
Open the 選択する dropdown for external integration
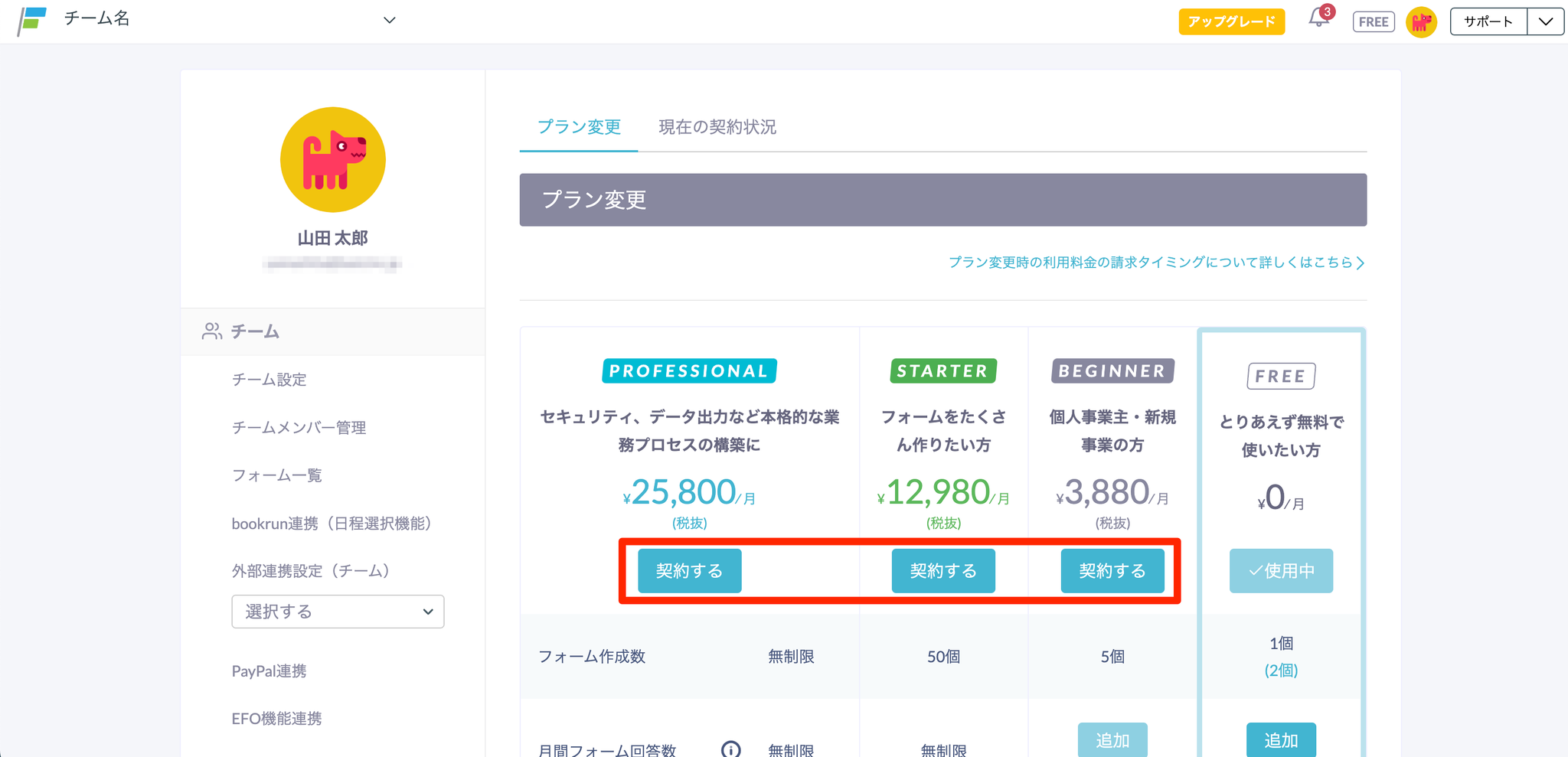338,612
